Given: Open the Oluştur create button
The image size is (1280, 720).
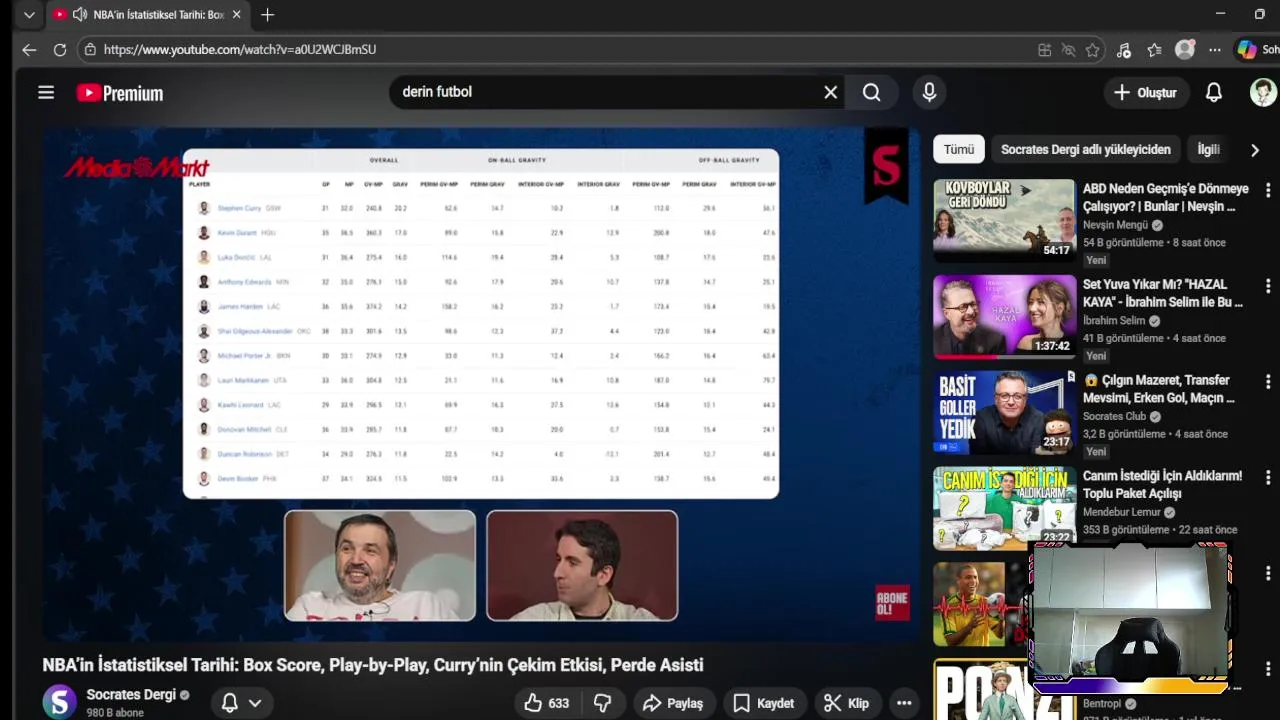Looking at the screenshot, I should pos(1146,92).
